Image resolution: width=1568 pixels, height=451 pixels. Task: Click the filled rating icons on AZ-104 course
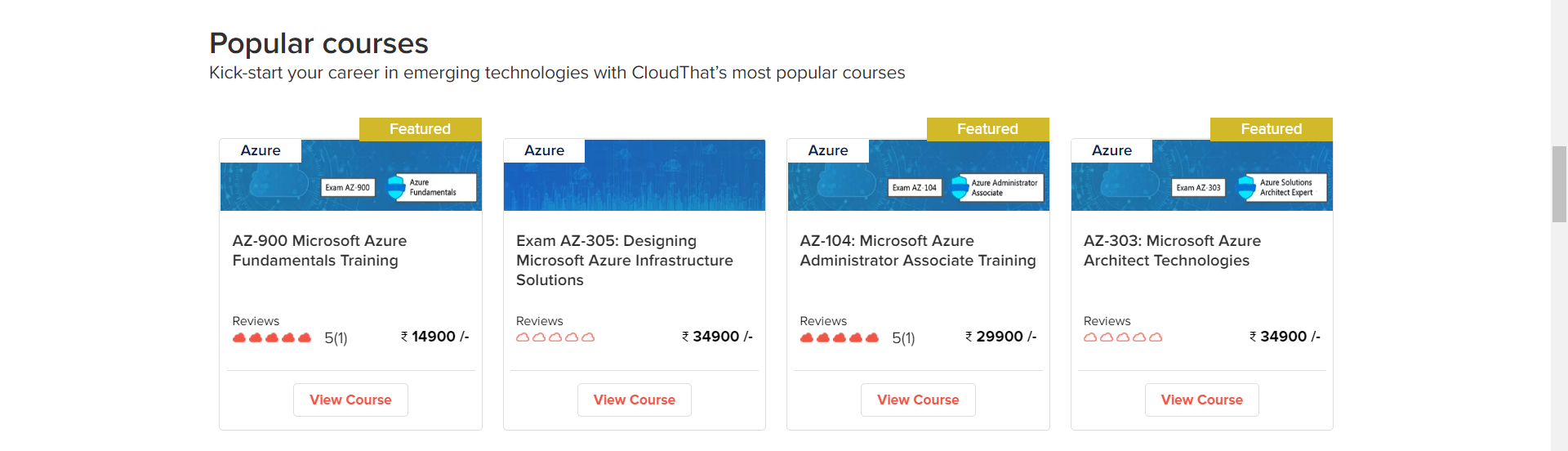(840, 337)
